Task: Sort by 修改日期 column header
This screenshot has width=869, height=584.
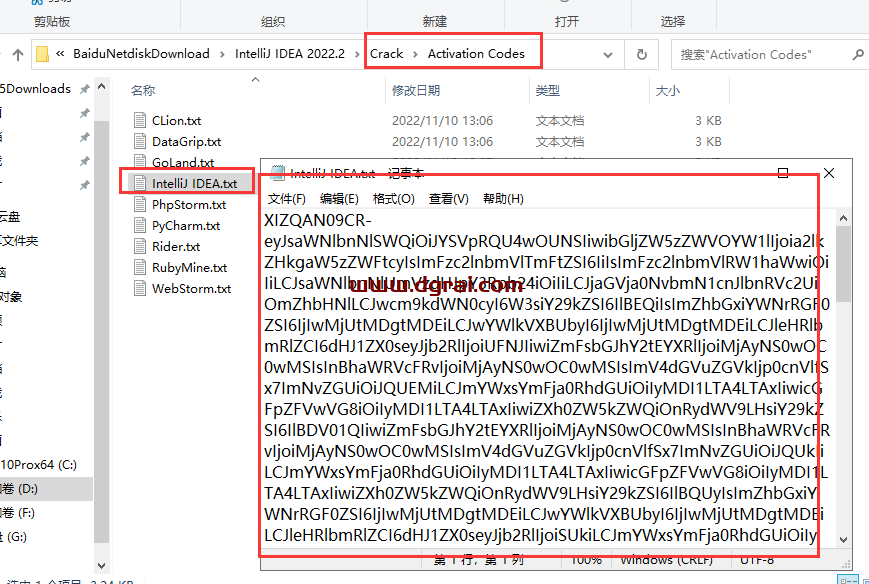Action: pyautogui.click(x=416, y=90)
